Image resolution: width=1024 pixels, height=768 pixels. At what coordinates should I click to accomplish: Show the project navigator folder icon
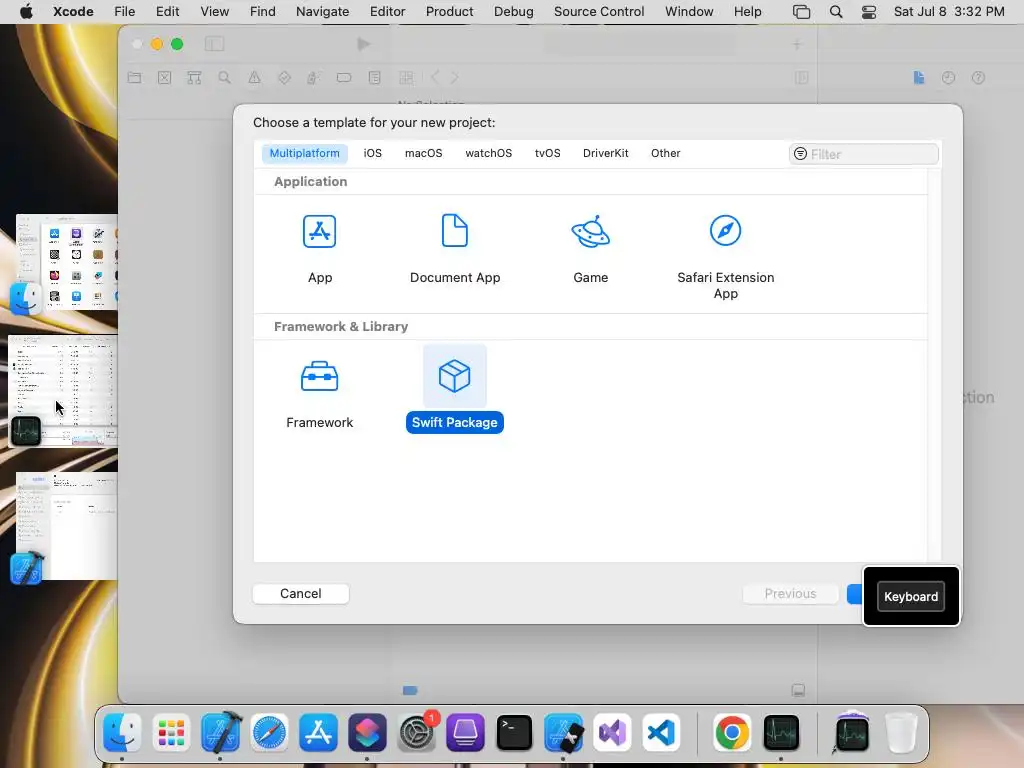(135, 78)
